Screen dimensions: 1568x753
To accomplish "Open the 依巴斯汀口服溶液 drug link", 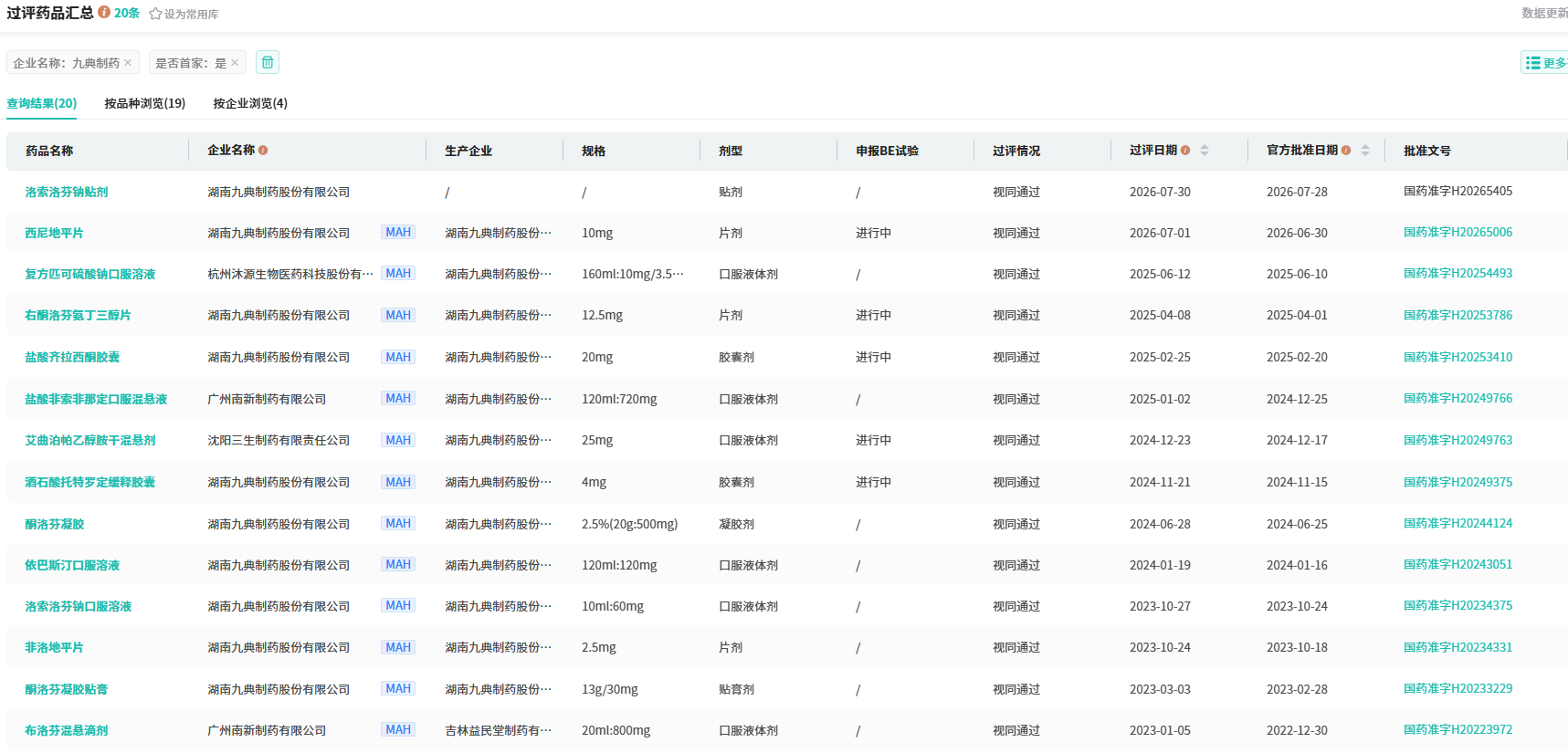I will coord(72,566).
